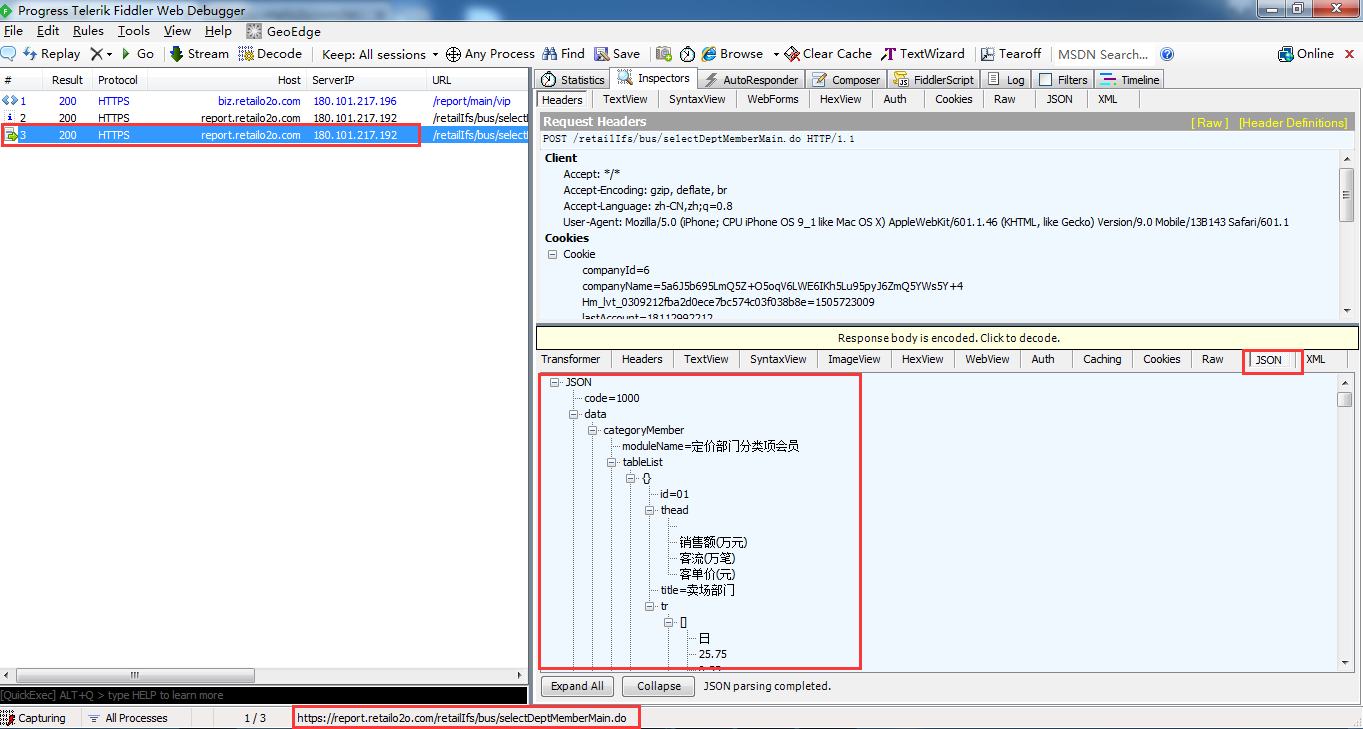Screen dimensions: 1363x729
Task: Collapse the tr node
Action: point(649,606)
